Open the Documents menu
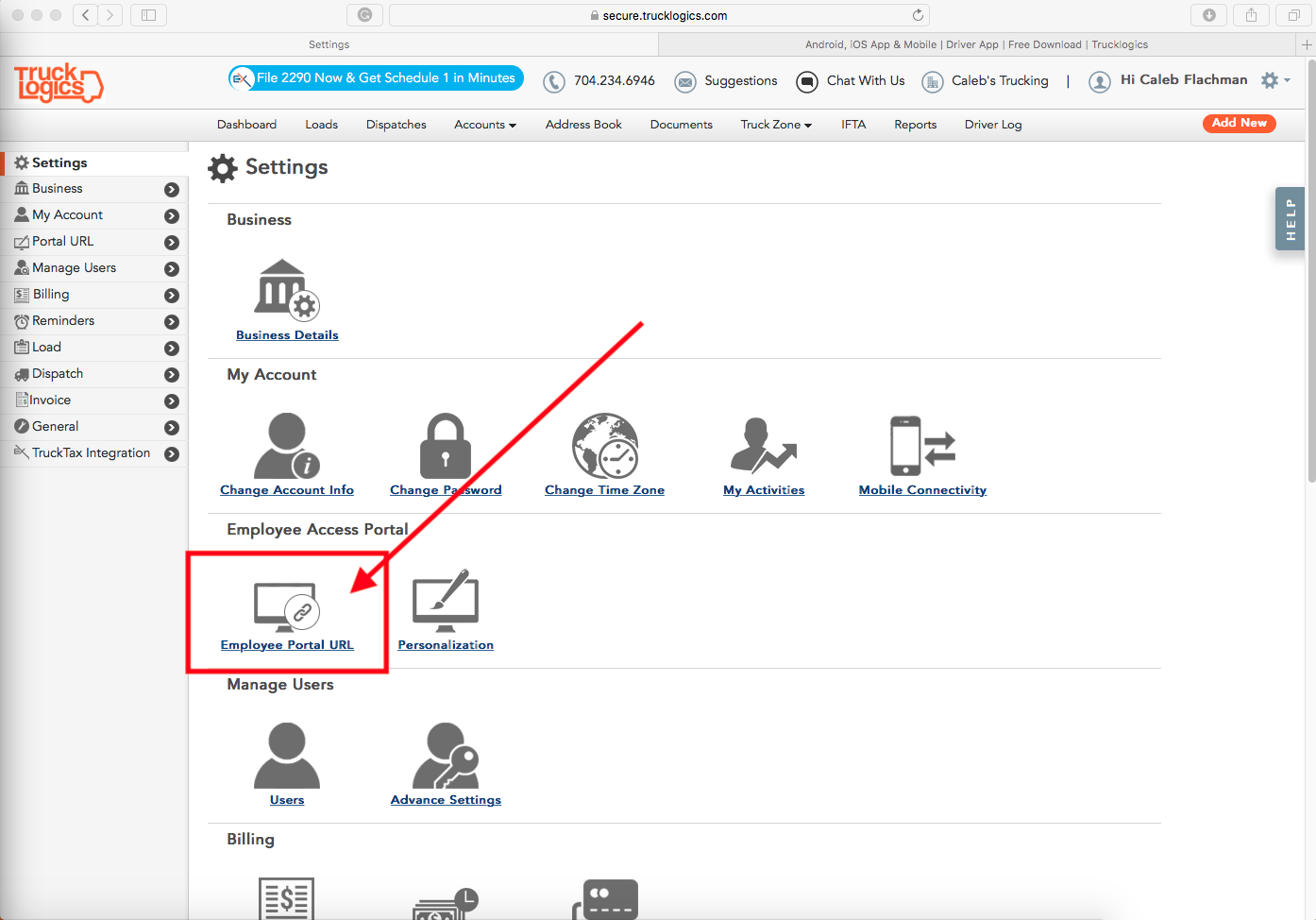Screen dimensions: 1316x920 682,125
